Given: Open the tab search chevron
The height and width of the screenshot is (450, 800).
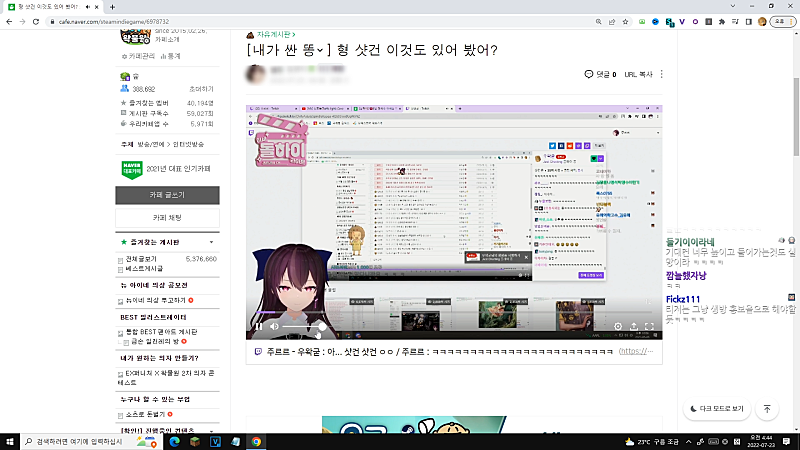Looking at the screenshot, I should [x=733, y=6].
